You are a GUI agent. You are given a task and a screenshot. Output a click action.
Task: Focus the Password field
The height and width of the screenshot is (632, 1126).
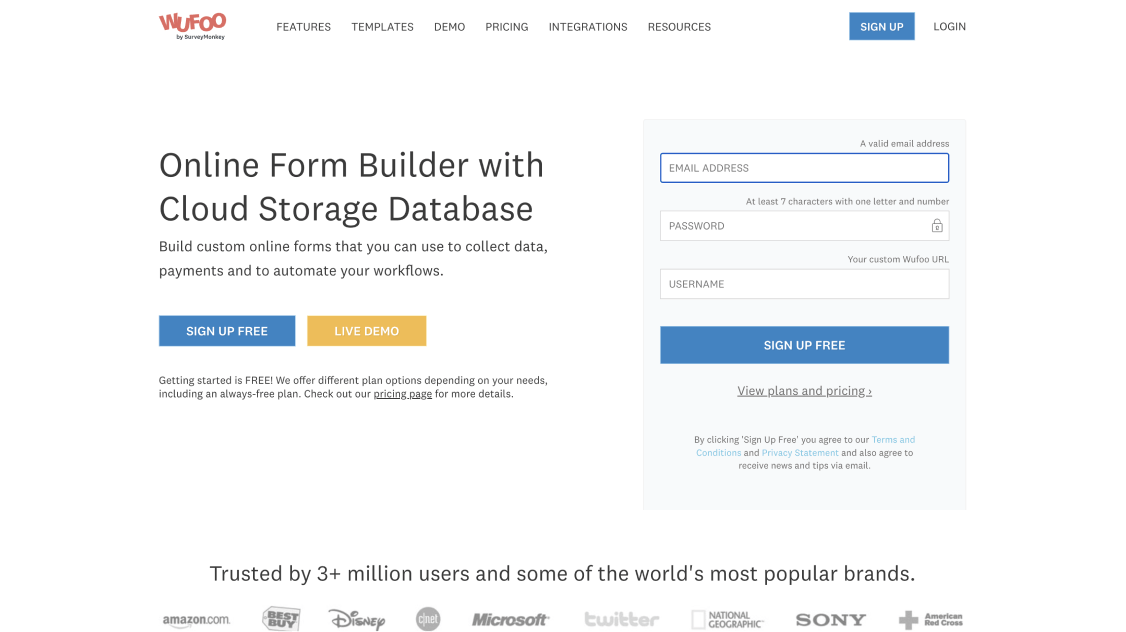click(804, 226)
